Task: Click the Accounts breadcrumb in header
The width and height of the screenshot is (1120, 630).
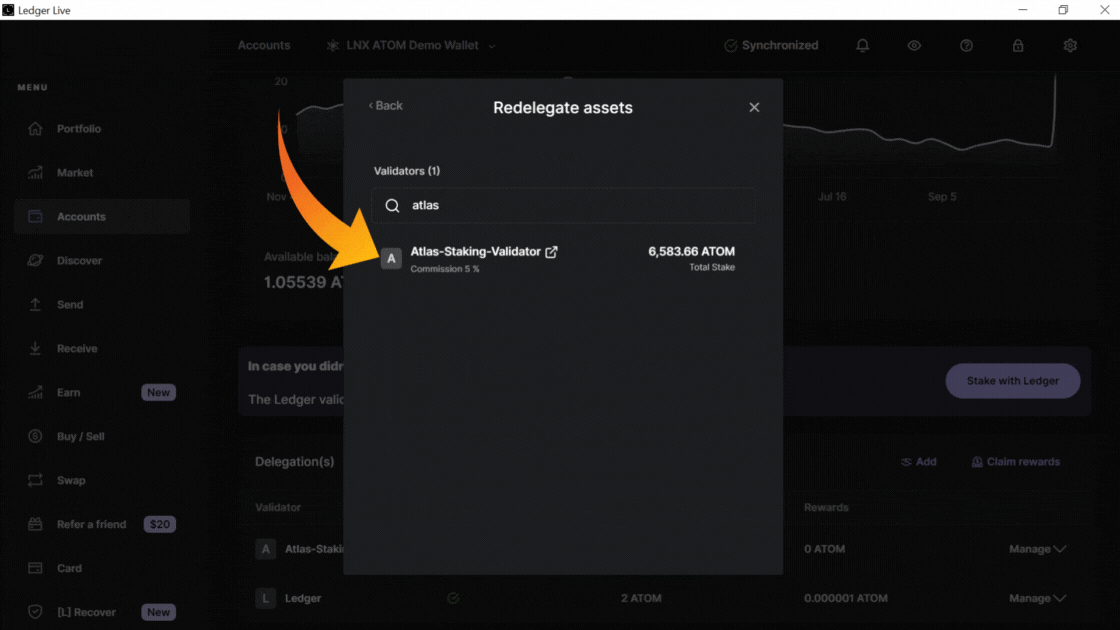Action: click(264, 46)
